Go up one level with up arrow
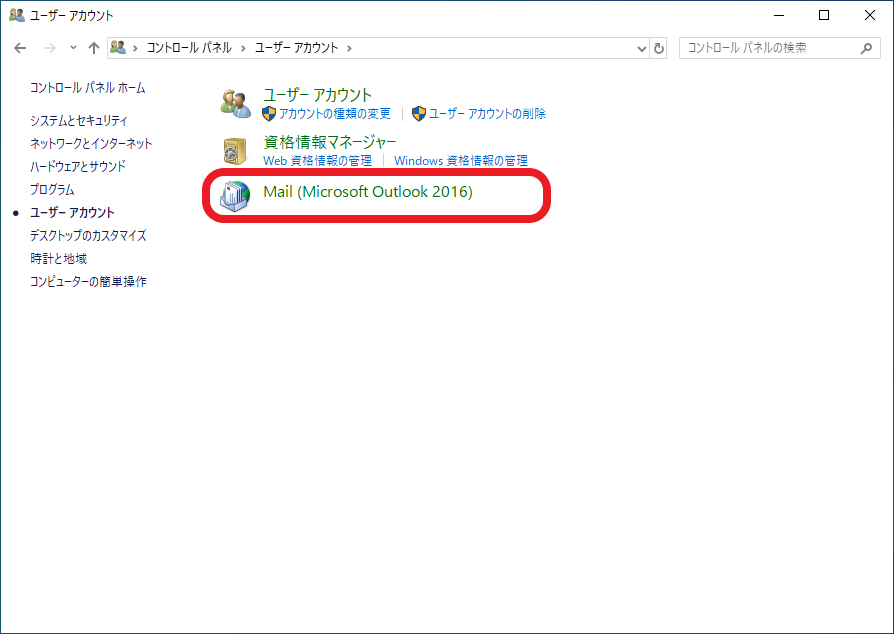The height and width of the screenshot is (634, 894). (94, 48)
